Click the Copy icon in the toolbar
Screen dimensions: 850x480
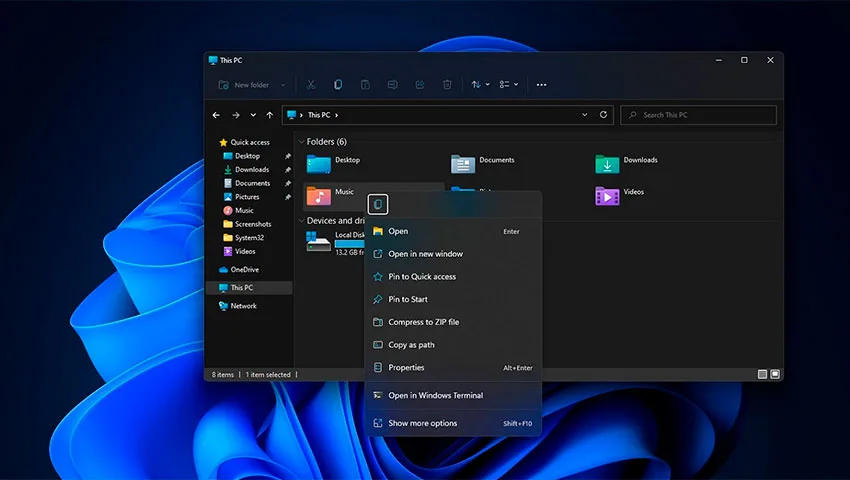coord(338,85)
